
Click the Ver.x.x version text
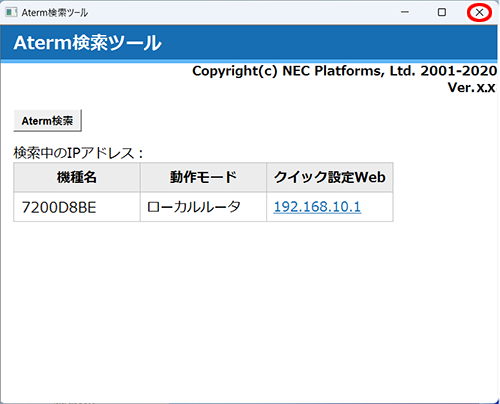tap(472, 87)
